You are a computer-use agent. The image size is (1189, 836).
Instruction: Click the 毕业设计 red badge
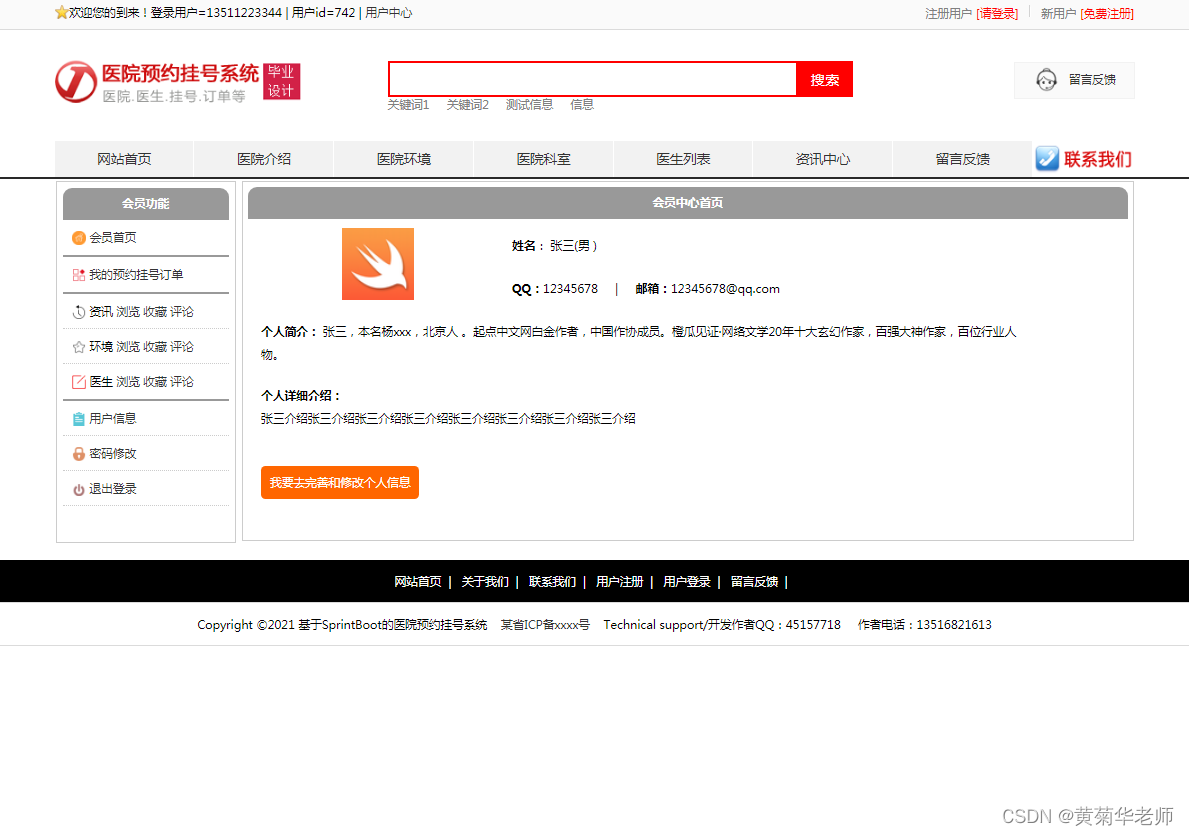pos(281,81)
